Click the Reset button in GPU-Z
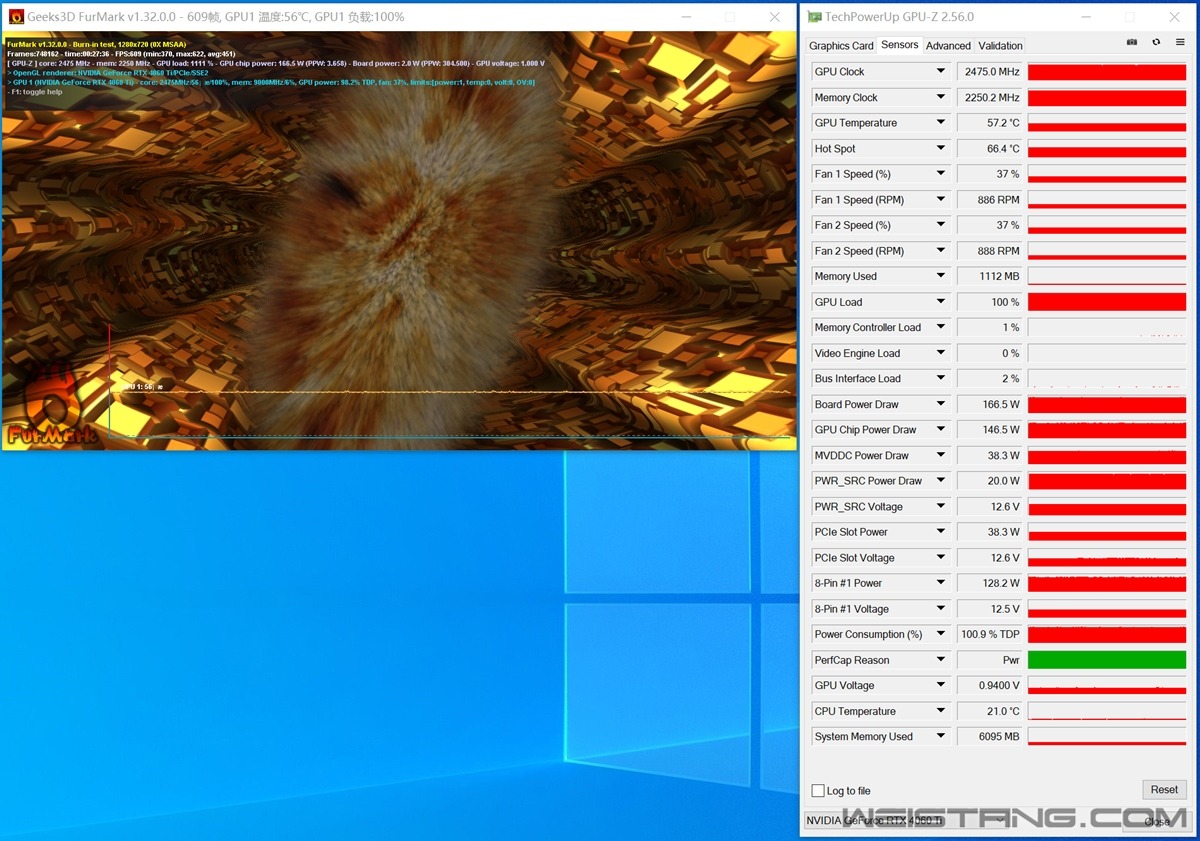Screen dimensions: 1200x841 (x=1164, y=790)
